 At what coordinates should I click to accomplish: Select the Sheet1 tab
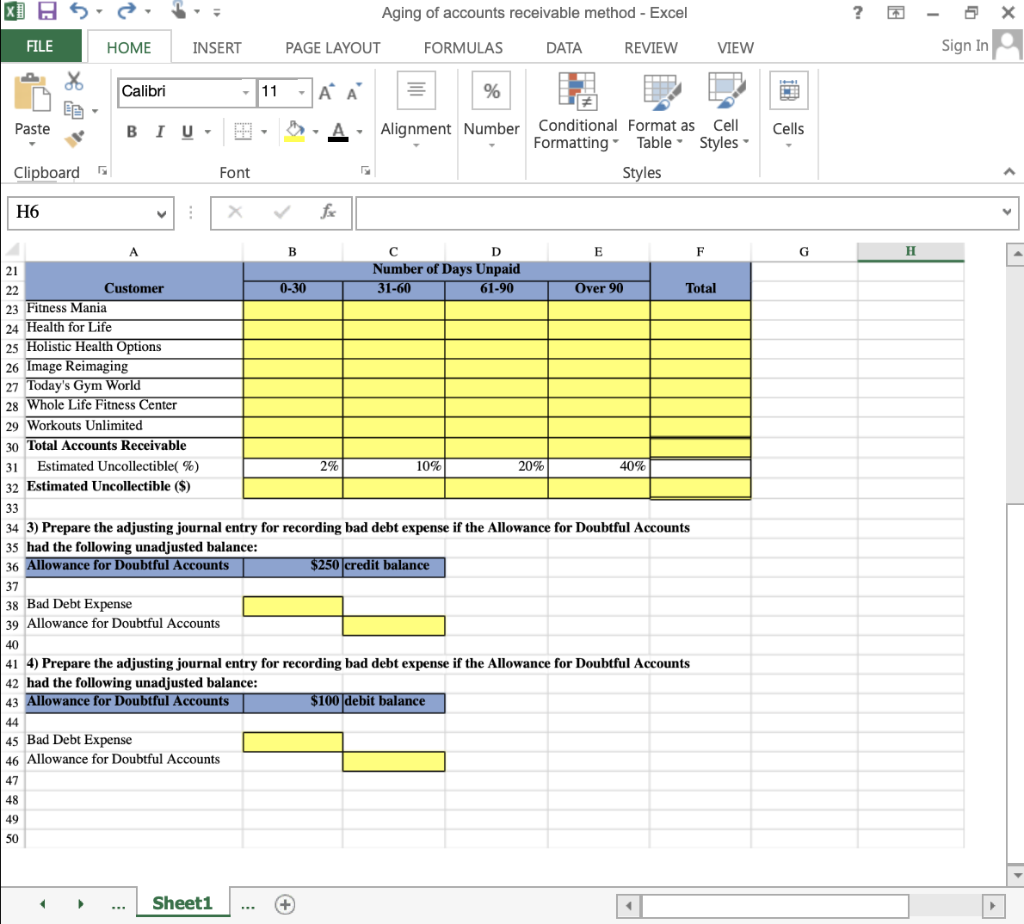182,903
